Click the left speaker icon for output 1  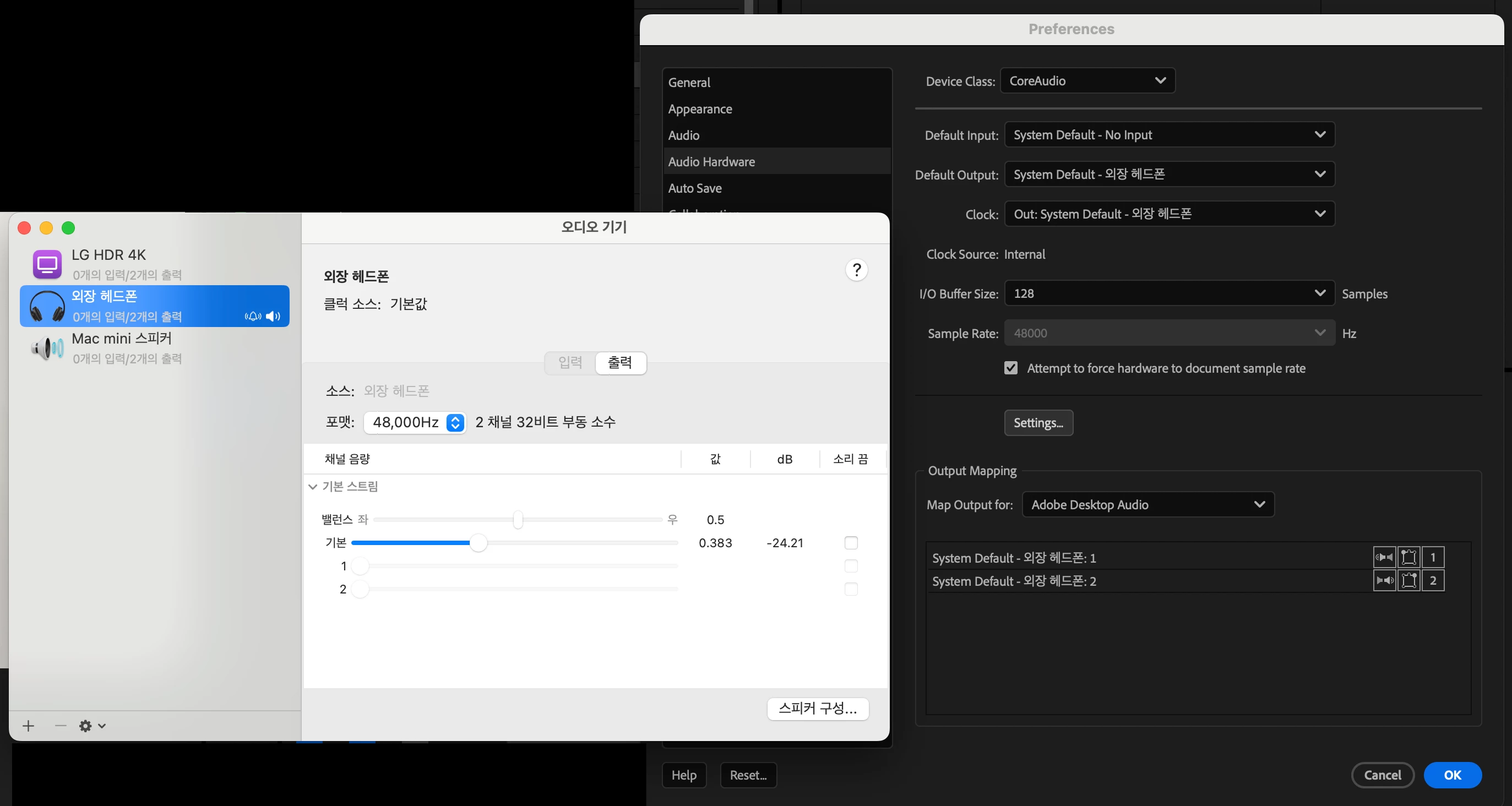[x=1384, y=557]
